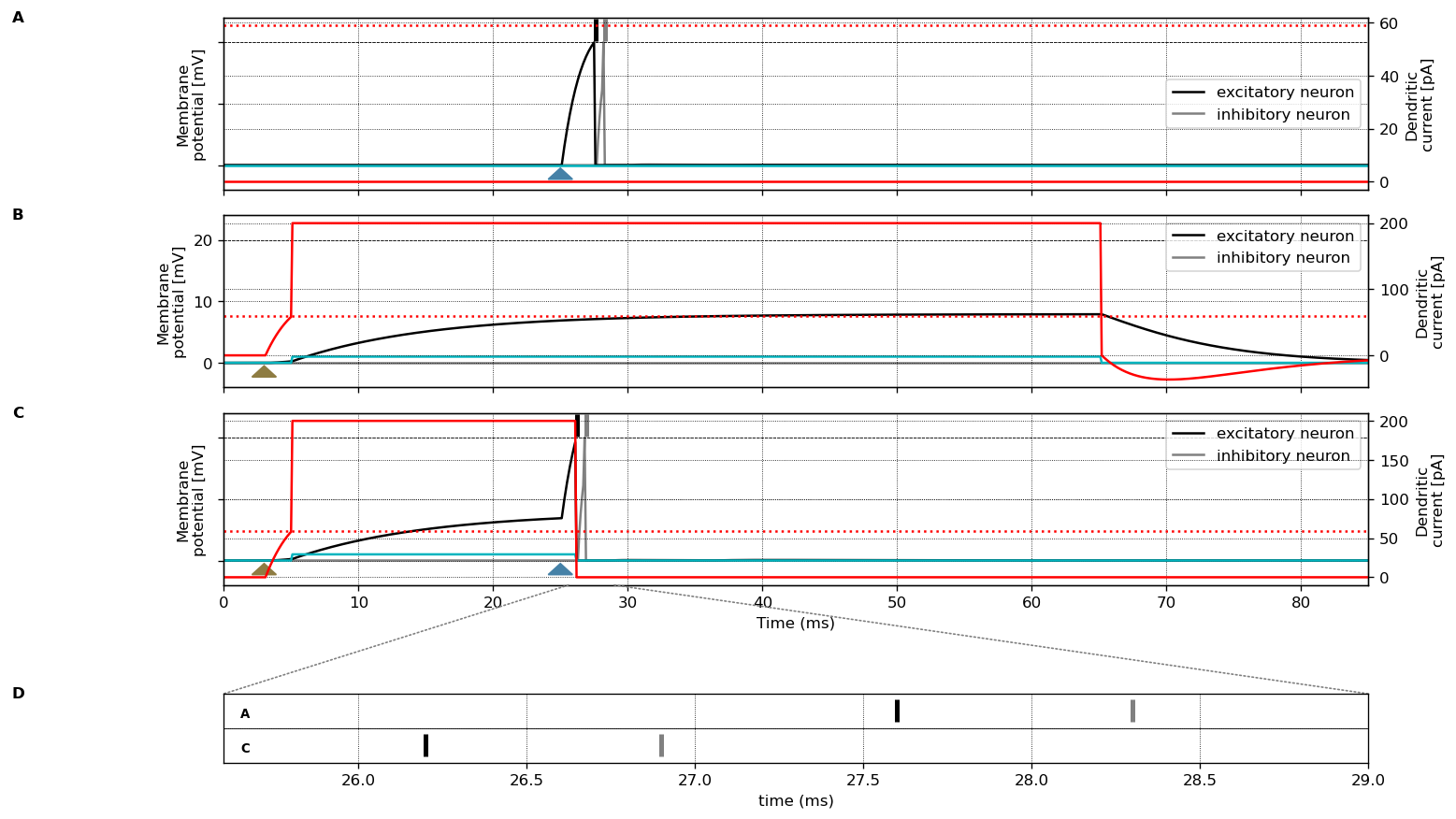Click panel B 'Dendritic current [pA]' axis label

(x=1430, y=302)
